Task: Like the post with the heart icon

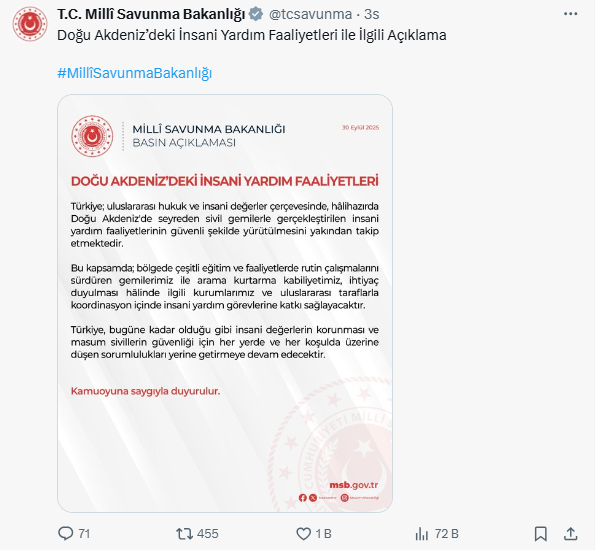Action: pos(303,534)
